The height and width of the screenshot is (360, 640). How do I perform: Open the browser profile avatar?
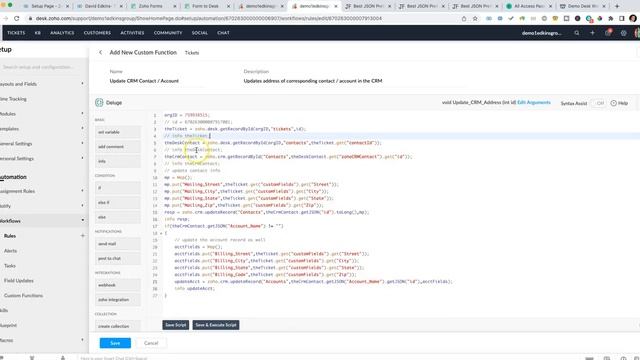[633, 18]
